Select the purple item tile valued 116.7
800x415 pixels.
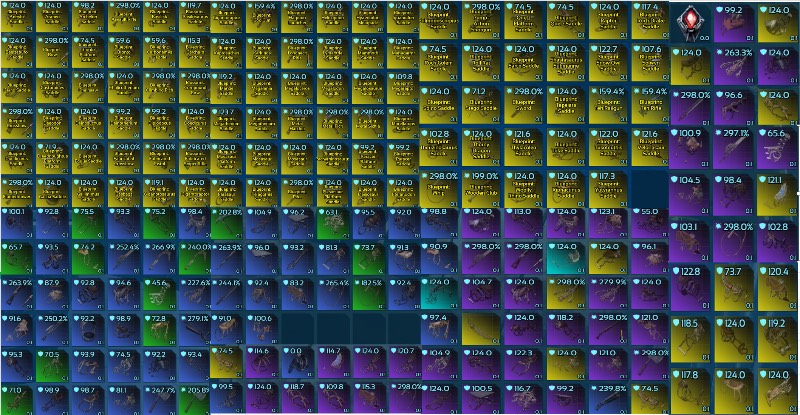point(523,399)
